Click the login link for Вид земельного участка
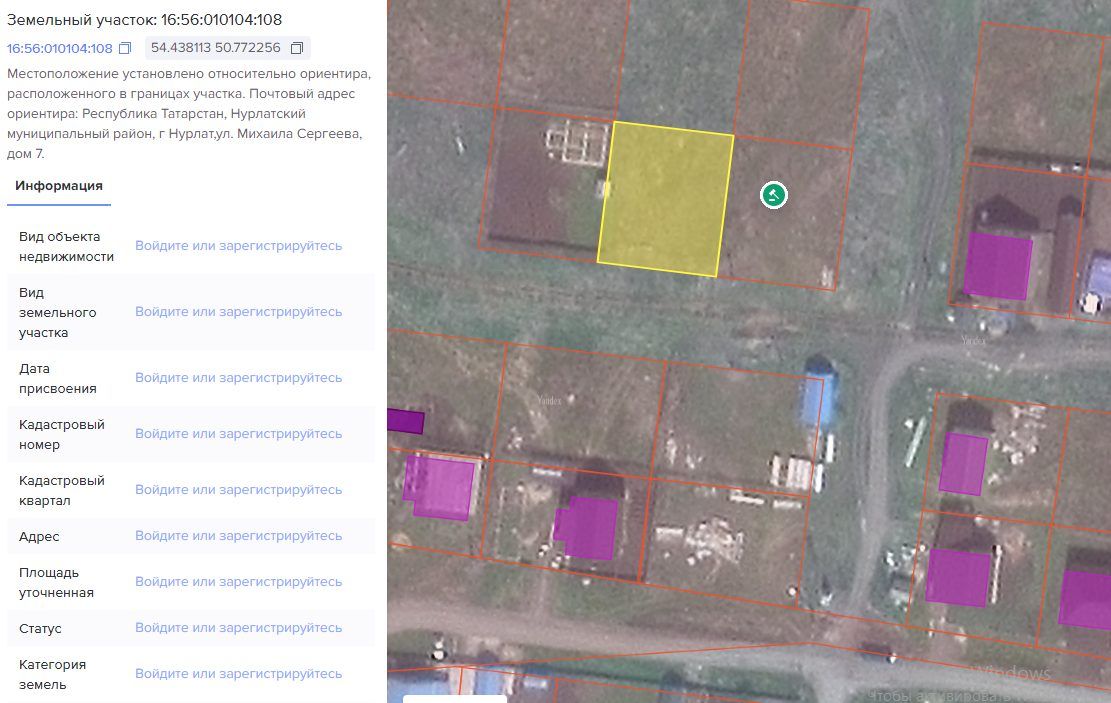The image size is (1111, 703). coord(239,312)
